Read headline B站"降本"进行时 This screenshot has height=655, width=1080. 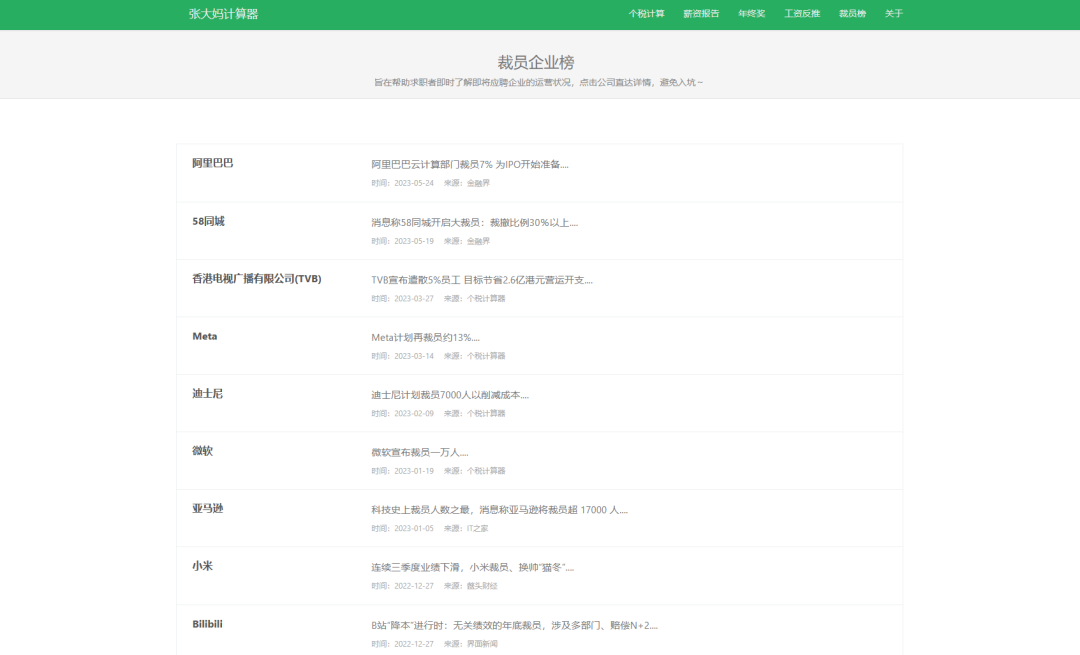pos(515,625)
